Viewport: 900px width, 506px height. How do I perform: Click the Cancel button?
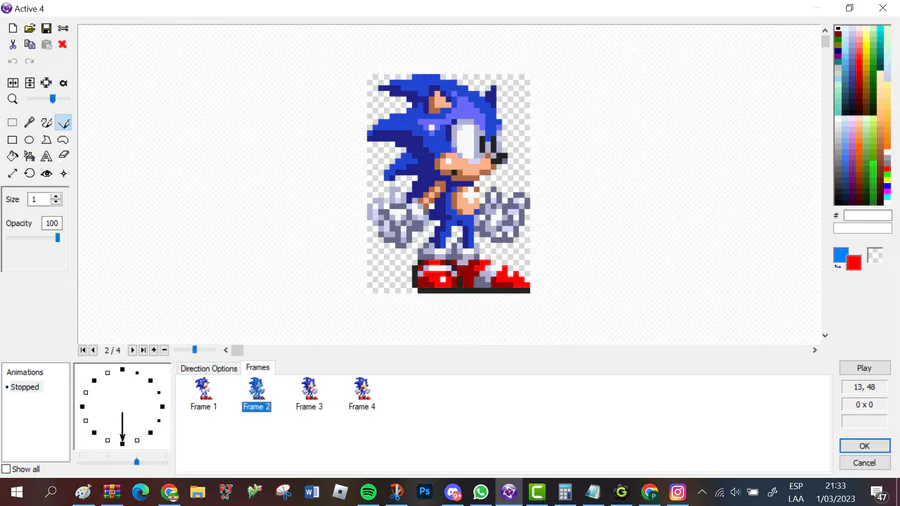(x=864, y=463)
